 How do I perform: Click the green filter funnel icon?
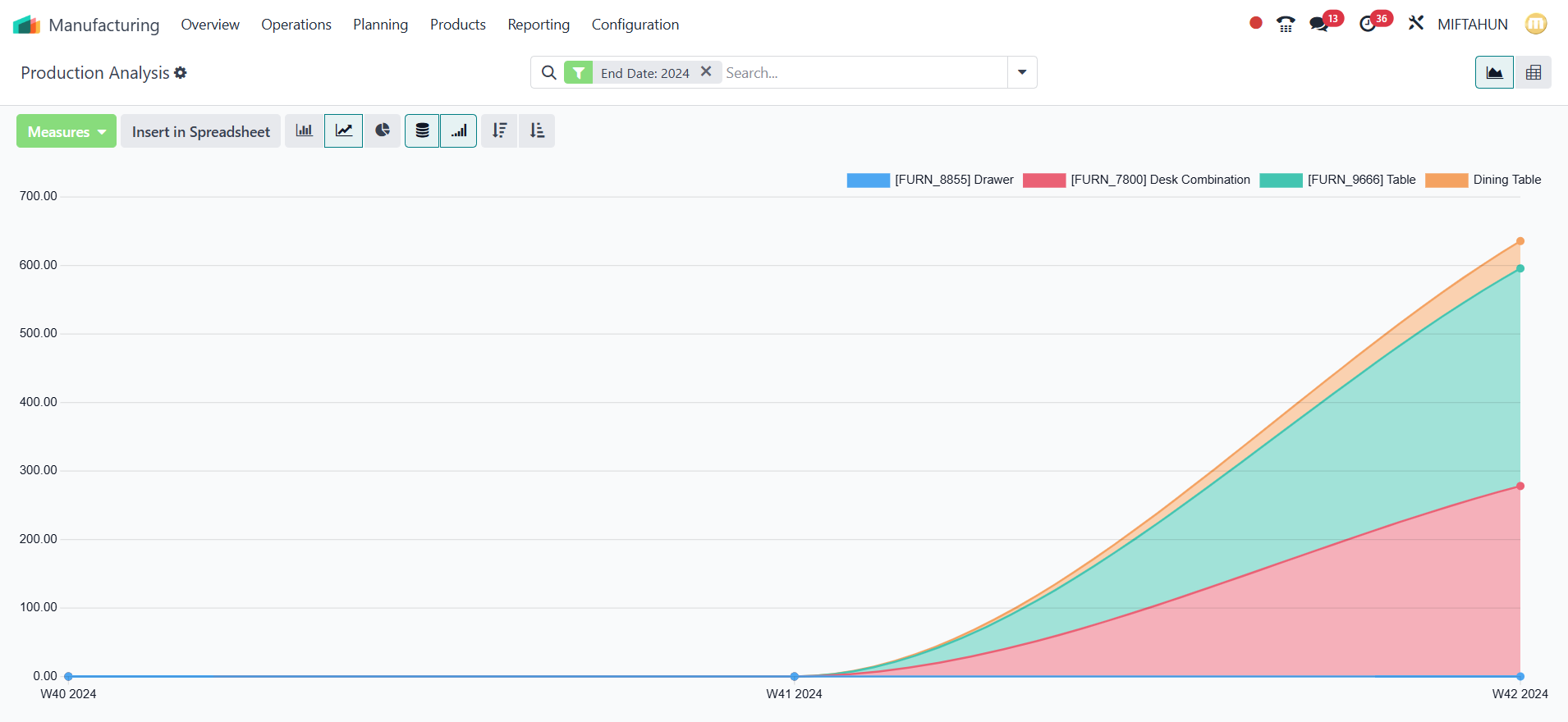pyautogui.click(x=579, y=73)
